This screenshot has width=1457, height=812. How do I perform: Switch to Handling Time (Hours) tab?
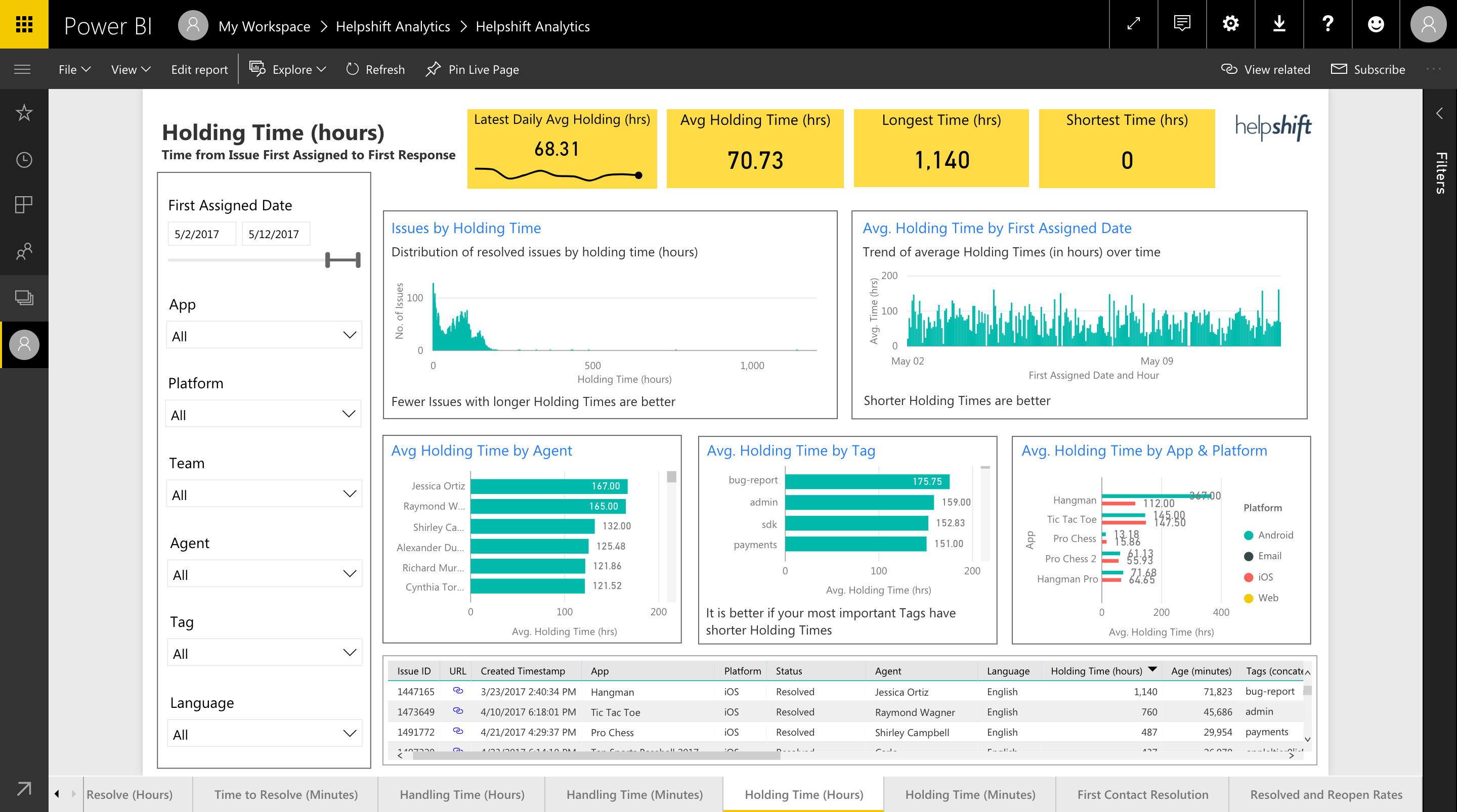[x=461, y=794]
